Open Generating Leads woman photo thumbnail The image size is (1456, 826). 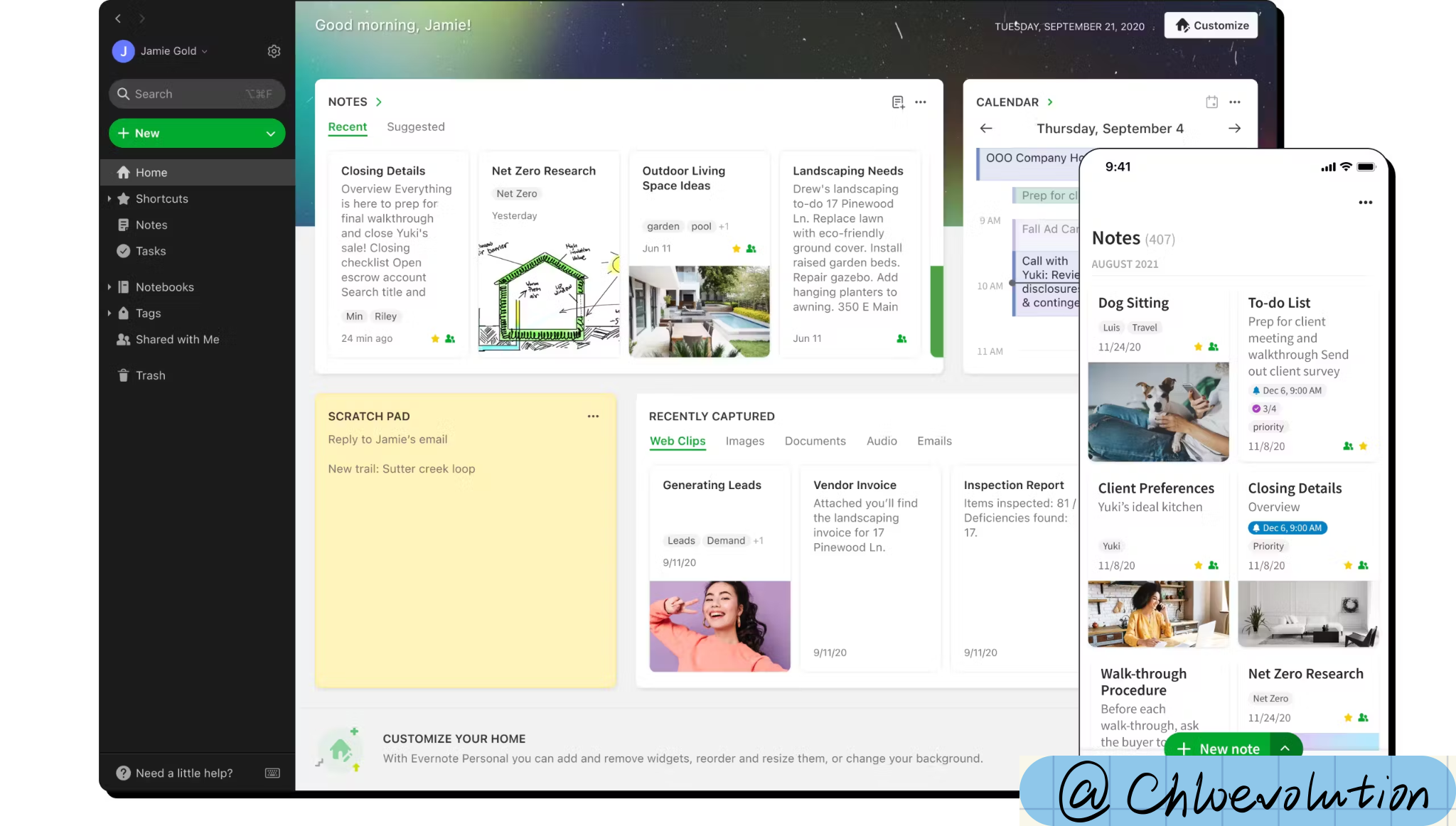tap(719, 626)
